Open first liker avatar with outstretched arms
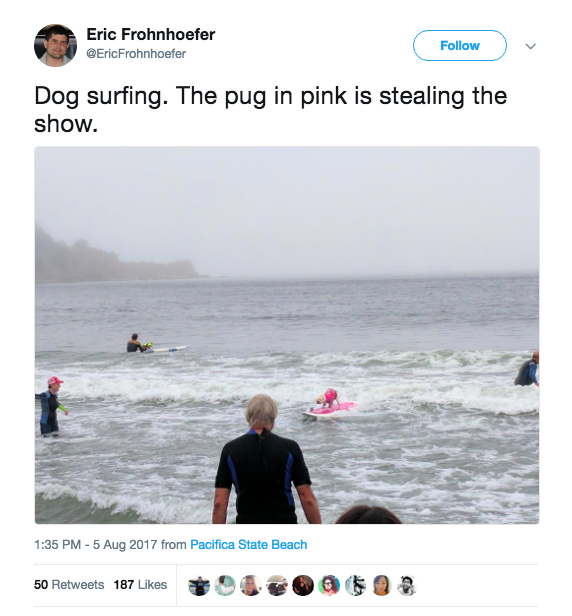This screenshot has height=616, width=572. point(199,585)
